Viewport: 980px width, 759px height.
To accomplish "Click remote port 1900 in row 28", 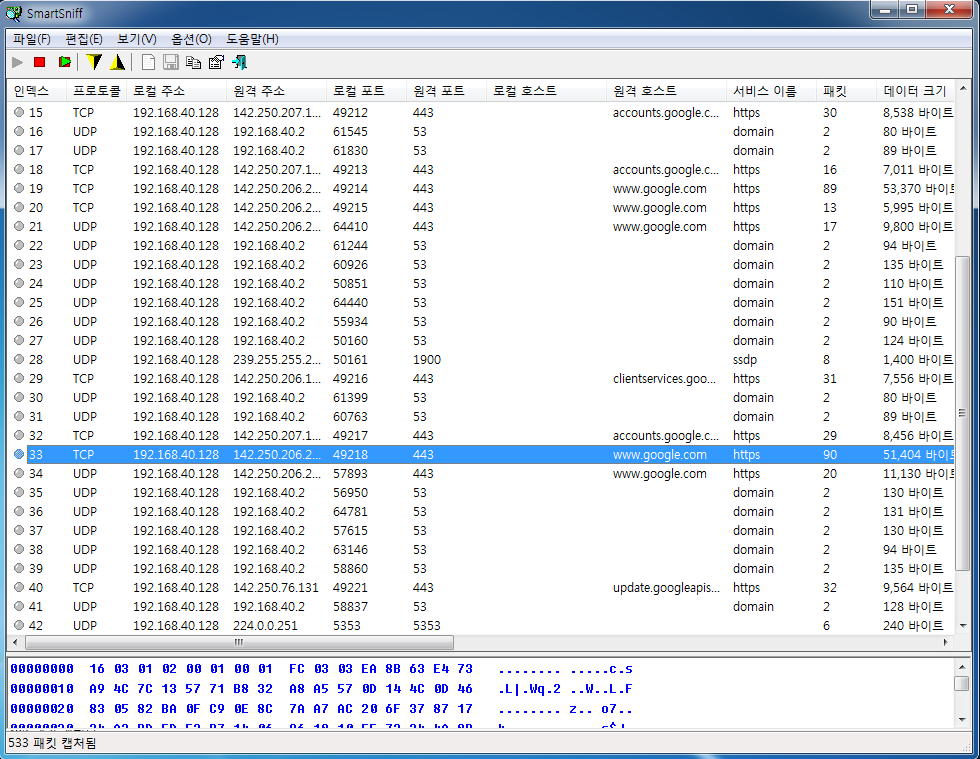I will coord(427,359).
